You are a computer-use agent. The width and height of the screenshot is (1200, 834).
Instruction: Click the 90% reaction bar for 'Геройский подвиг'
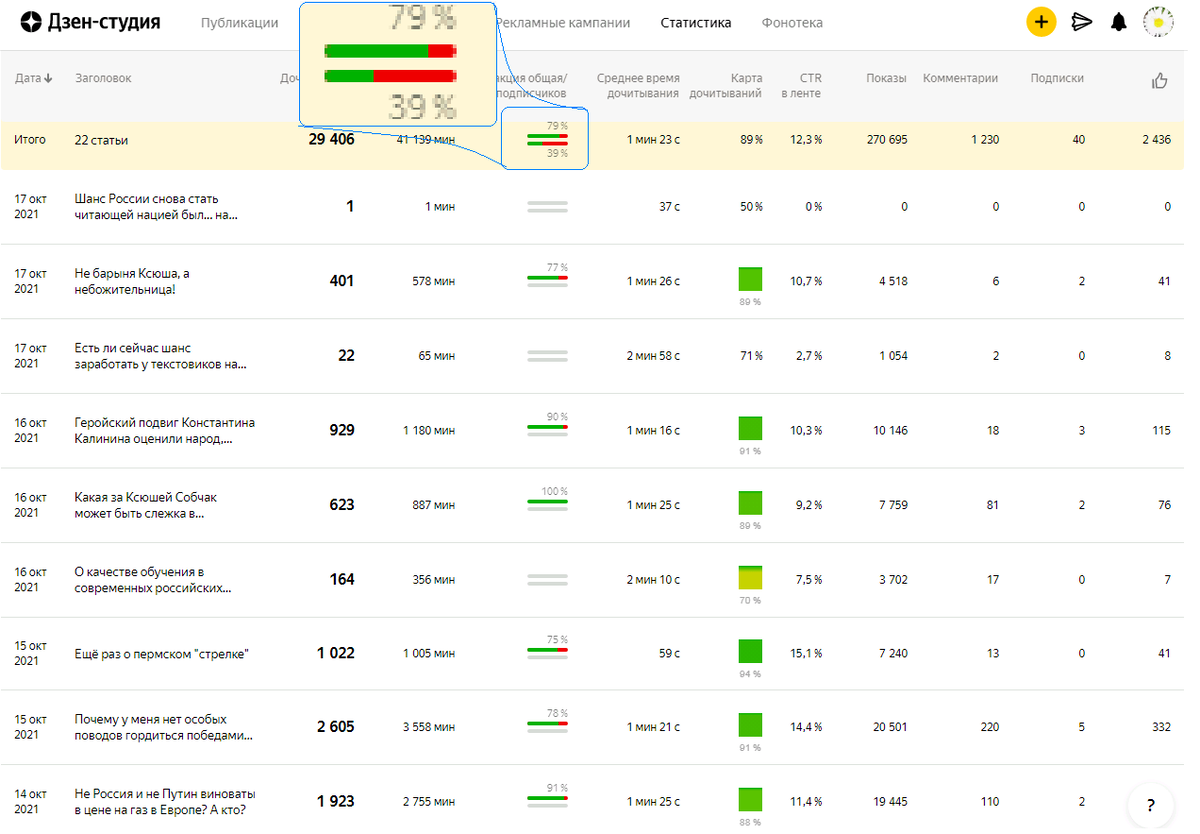click(547, 426)
